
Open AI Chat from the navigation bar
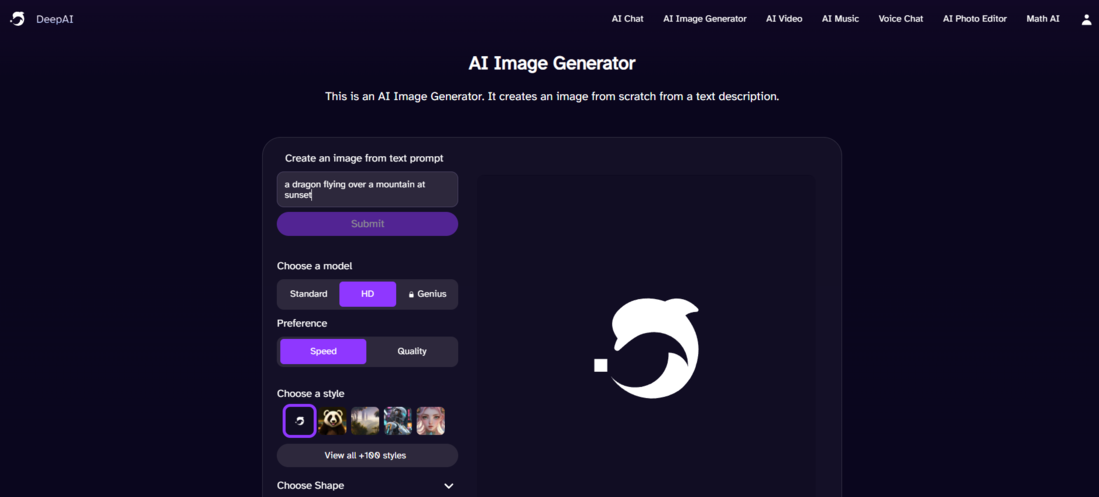(x=627, y=19)
